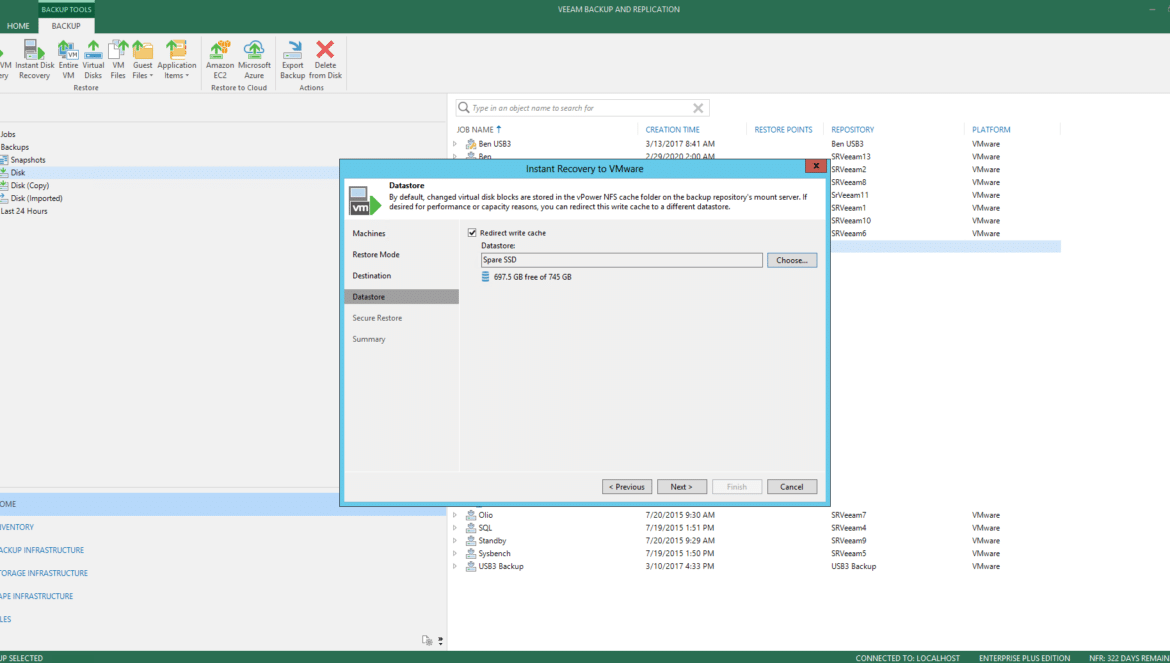This screenshot has height=663, width=1170.
Task: Expand the Standby backup job
Action: [x=455, y=541]
